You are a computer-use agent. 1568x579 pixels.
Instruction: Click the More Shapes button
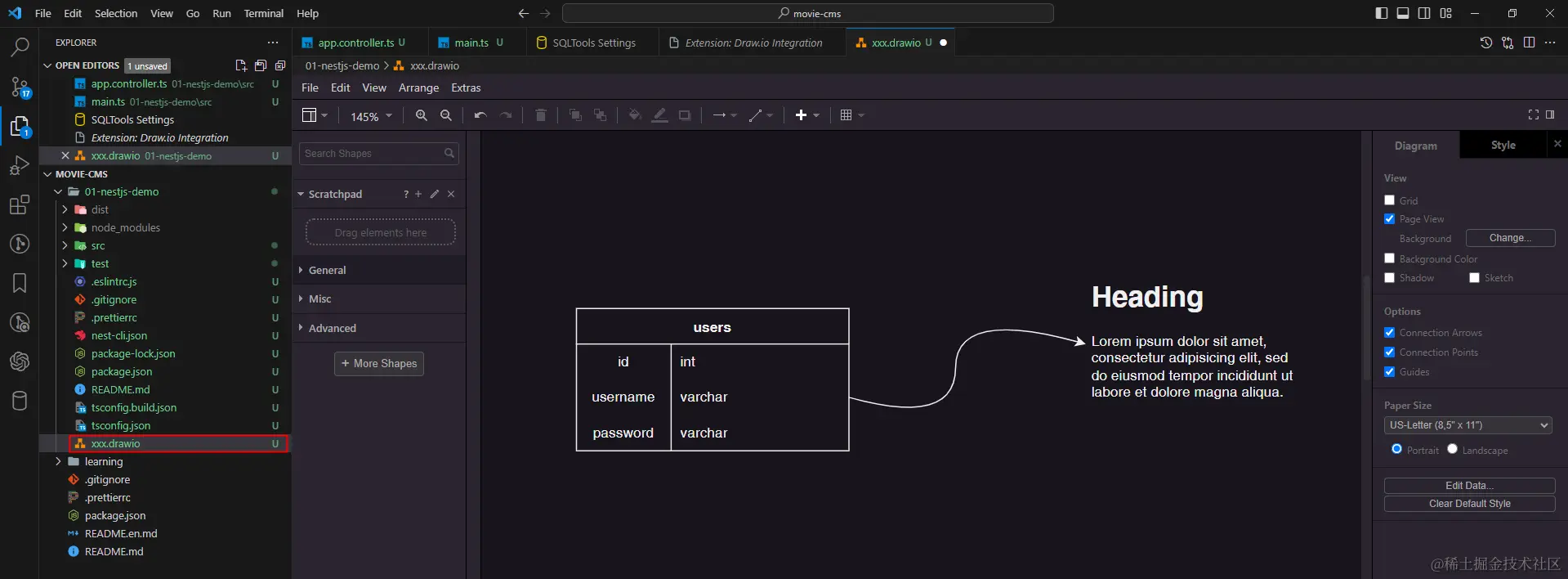(379, 363)
